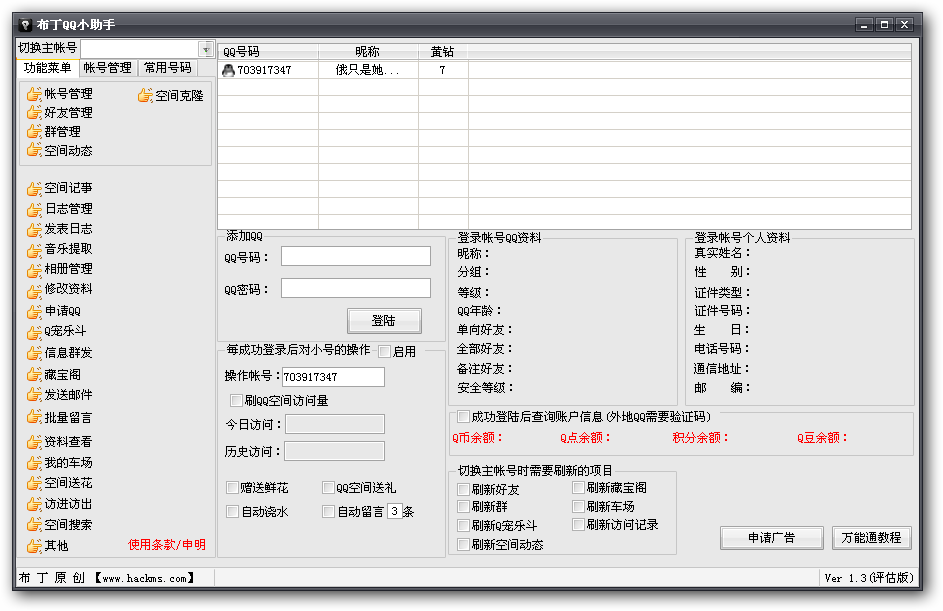Enable 刷新空间动态 checkbox
Viewport: 943px width, 611px height.
[463, 544]
